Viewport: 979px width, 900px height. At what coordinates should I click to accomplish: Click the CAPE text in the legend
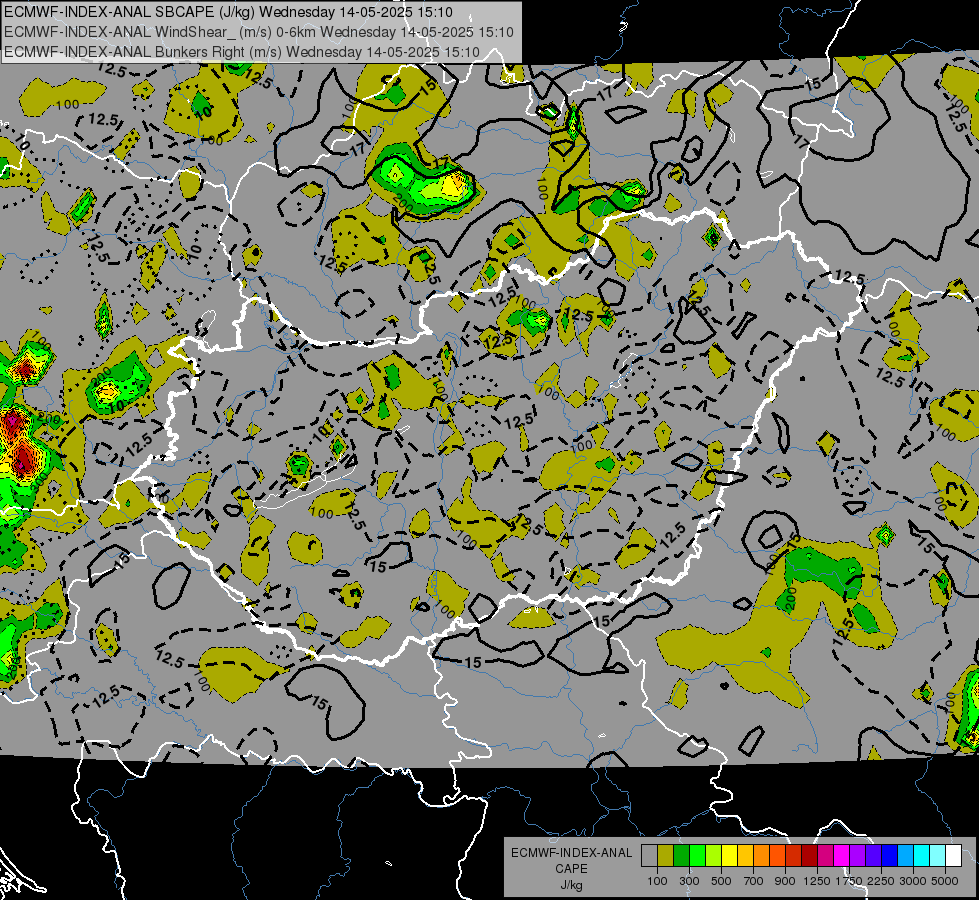click(571, 869)
